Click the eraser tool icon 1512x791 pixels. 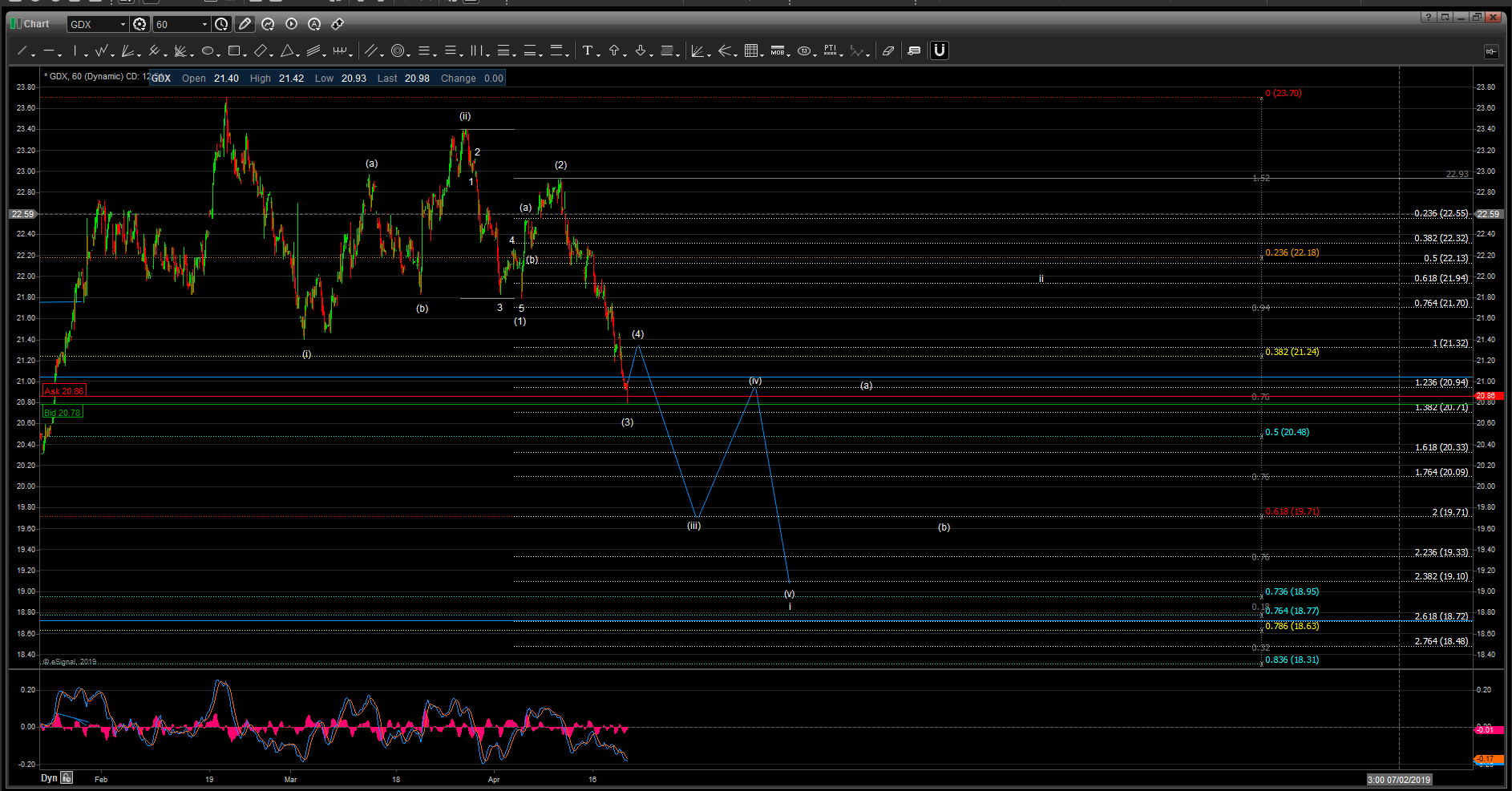tap(888, 51)
